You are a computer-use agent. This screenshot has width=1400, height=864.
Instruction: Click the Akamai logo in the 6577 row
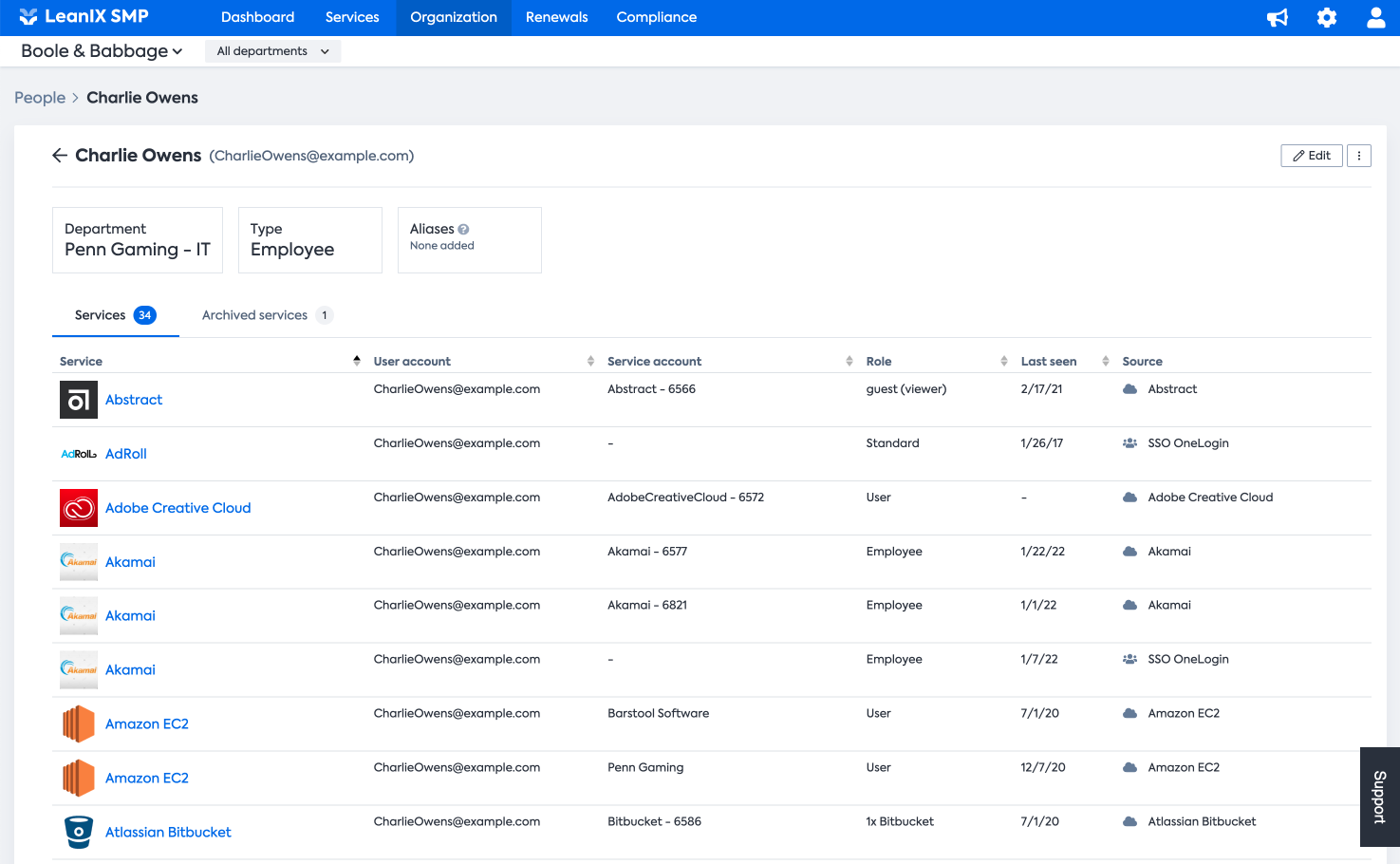point(79,562)
